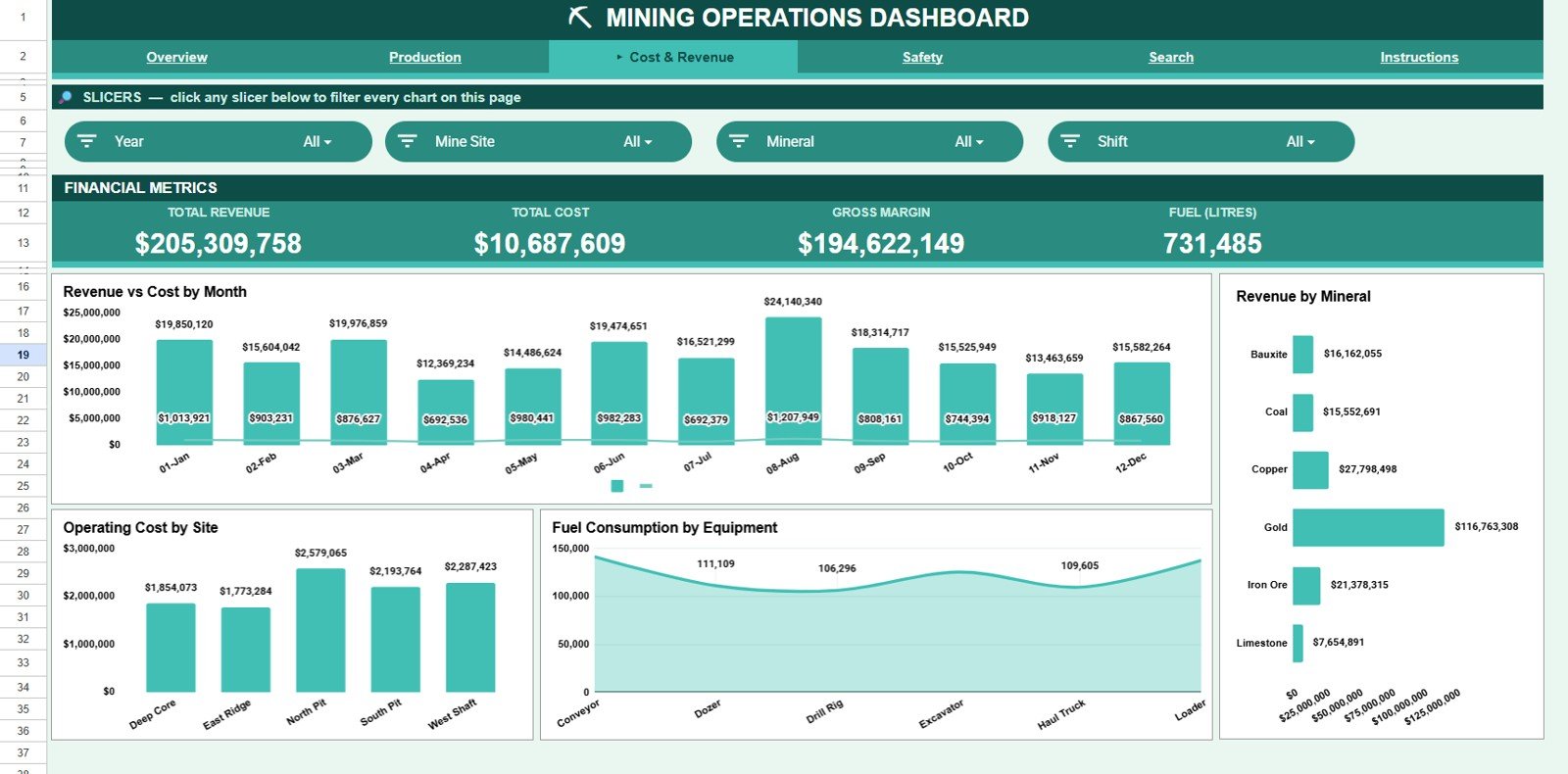1568x774 pixels.
Task: Open the Instructions tab
Action: [1419, 57]
